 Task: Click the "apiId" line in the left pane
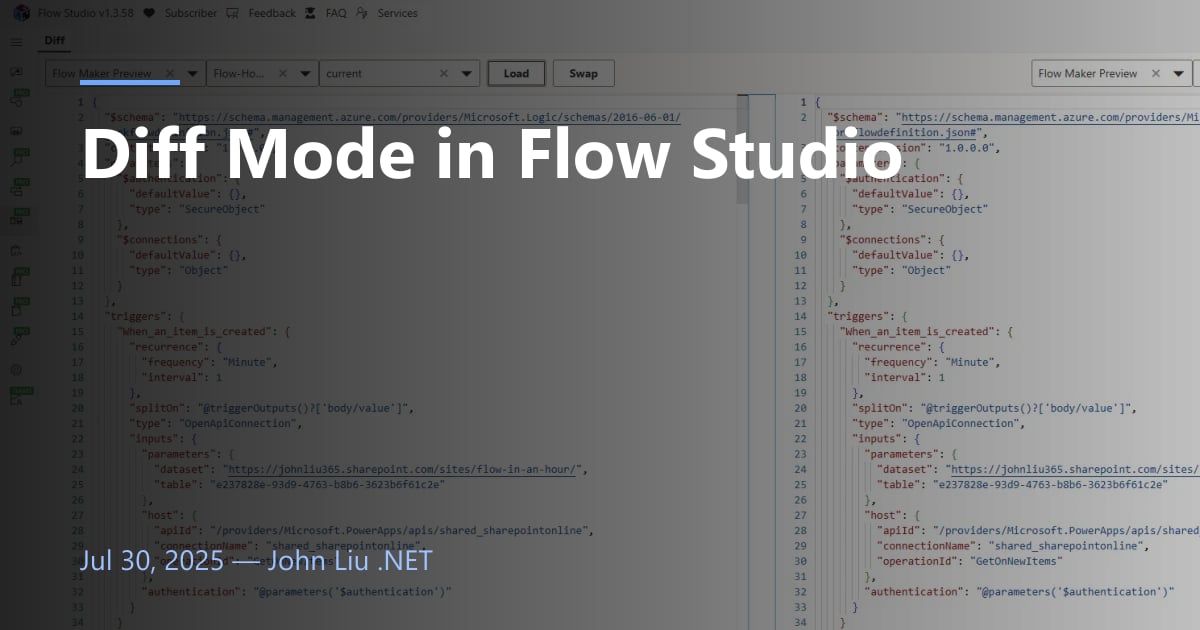373,530
